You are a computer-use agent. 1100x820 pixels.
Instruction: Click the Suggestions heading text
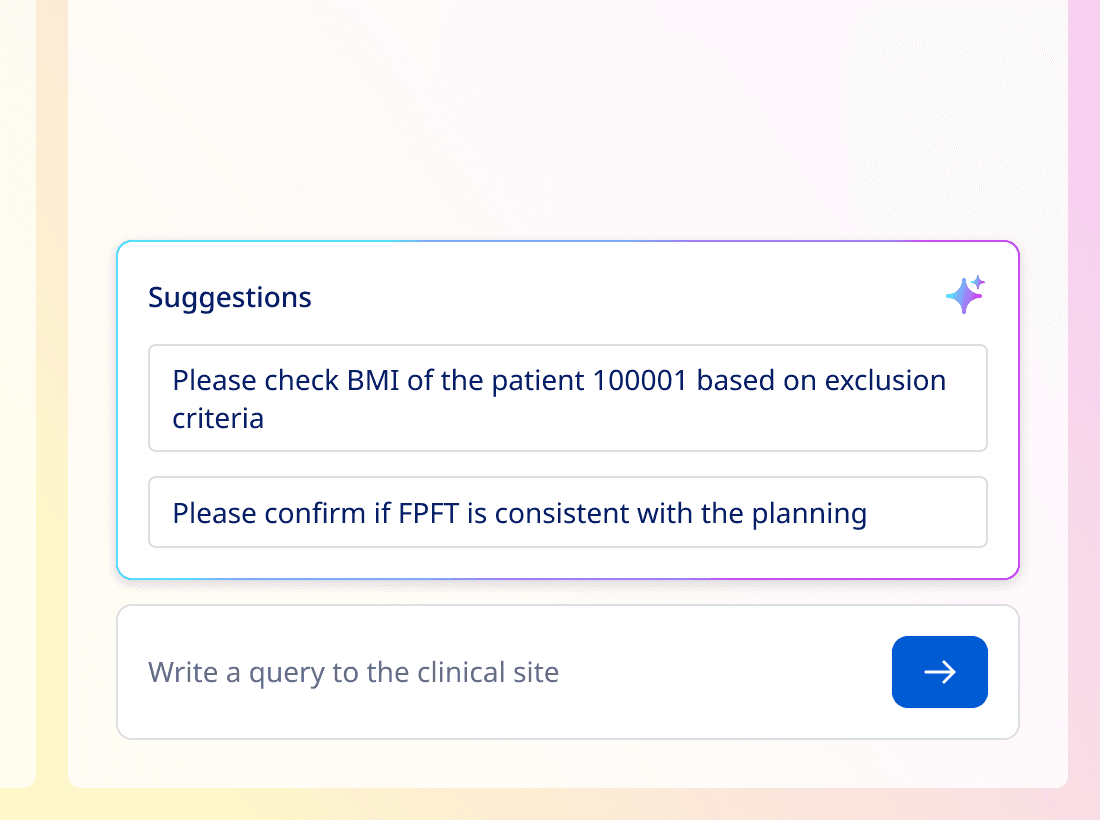tap(230, 297)
